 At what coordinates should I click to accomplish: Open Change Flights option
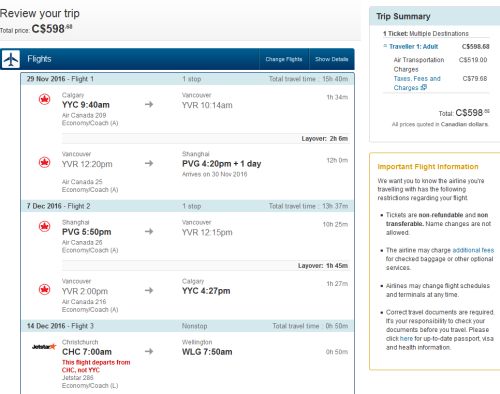click(x=284, y=59)
